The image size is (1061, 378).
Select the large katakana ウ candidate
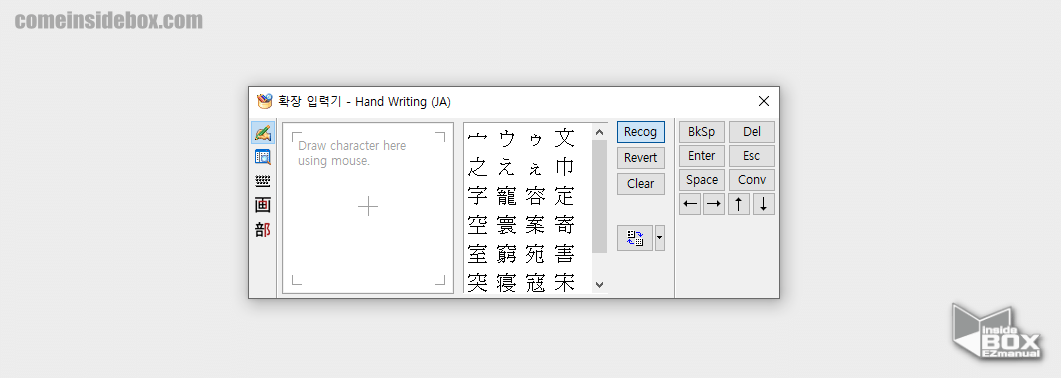point(507,139)
